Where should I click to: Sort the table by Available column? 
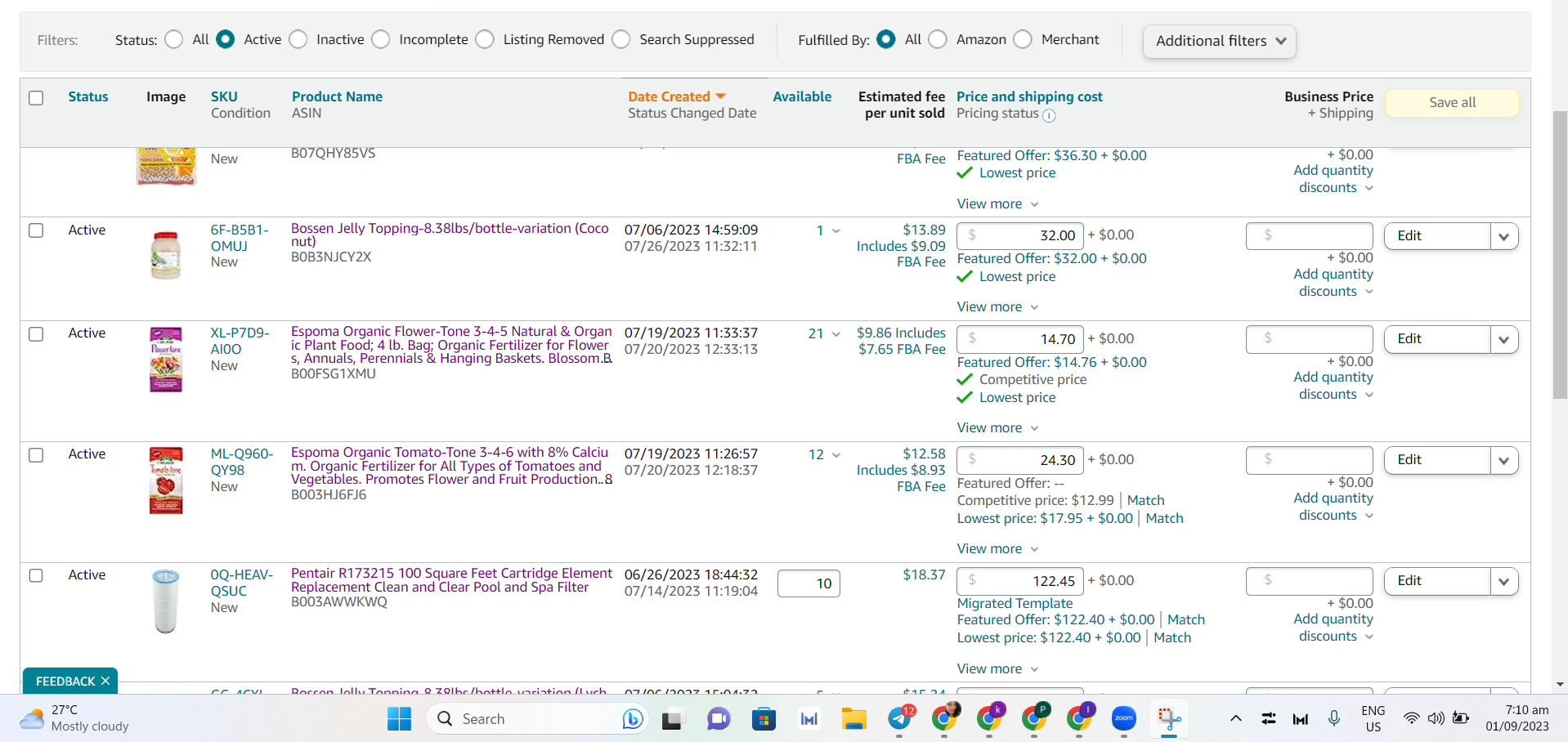pyautogui.click(x=802, y=96)
